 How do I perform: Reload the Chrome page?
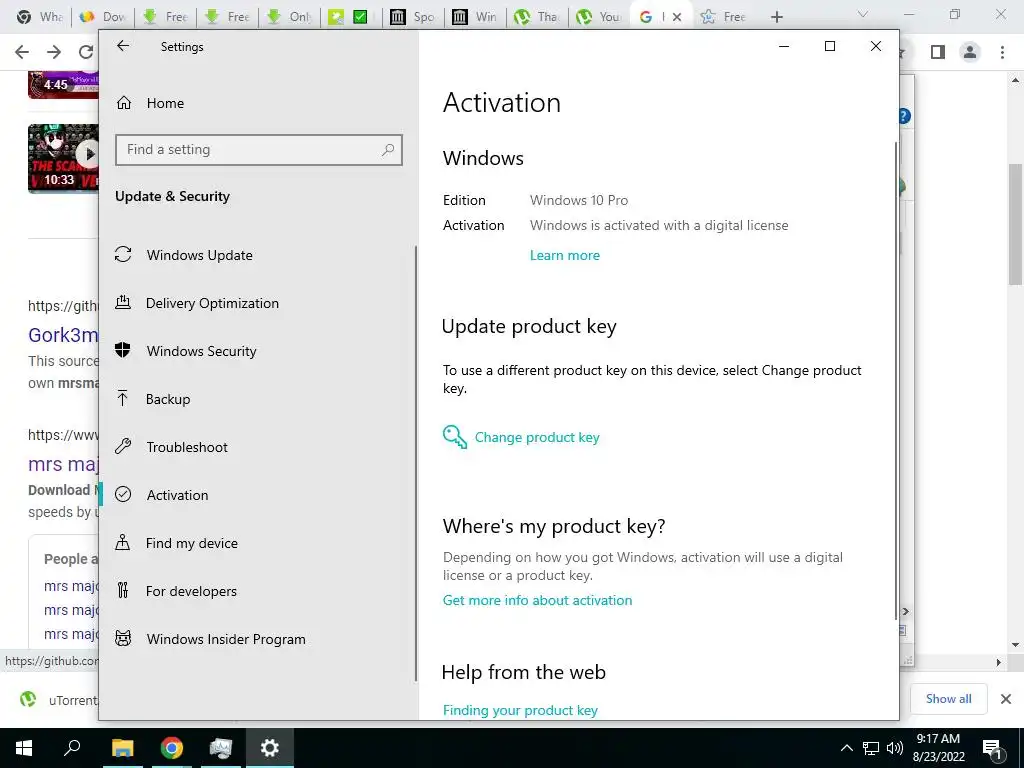[x=86, y=52]
